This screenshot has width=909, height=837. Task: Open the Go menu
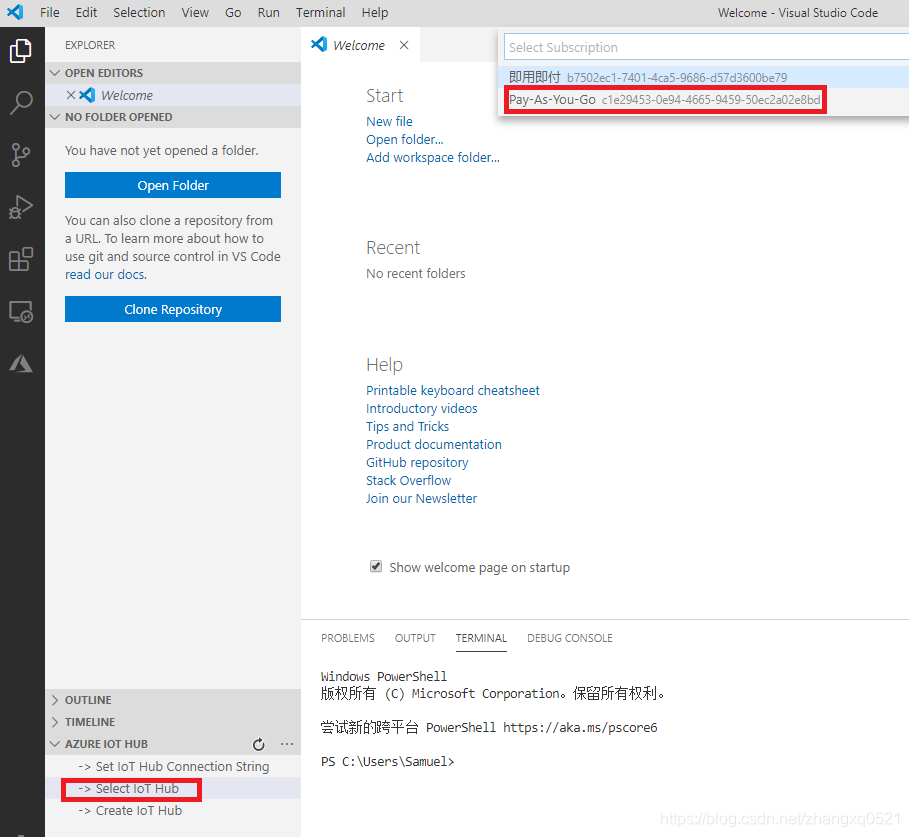[x=233, y=13]
